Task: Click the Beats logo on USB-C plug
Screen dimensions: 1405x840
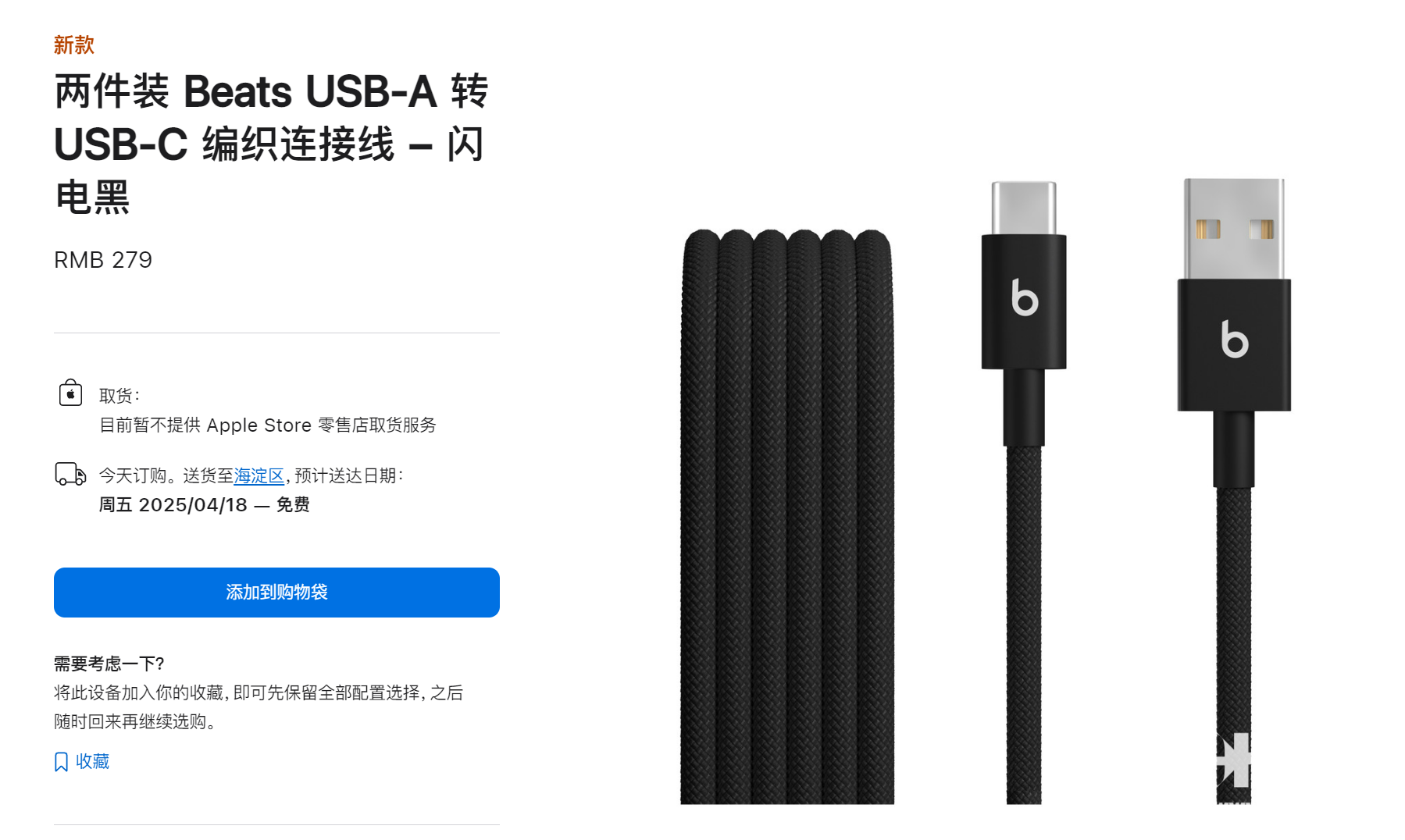Action: (x=1025, y=297)
